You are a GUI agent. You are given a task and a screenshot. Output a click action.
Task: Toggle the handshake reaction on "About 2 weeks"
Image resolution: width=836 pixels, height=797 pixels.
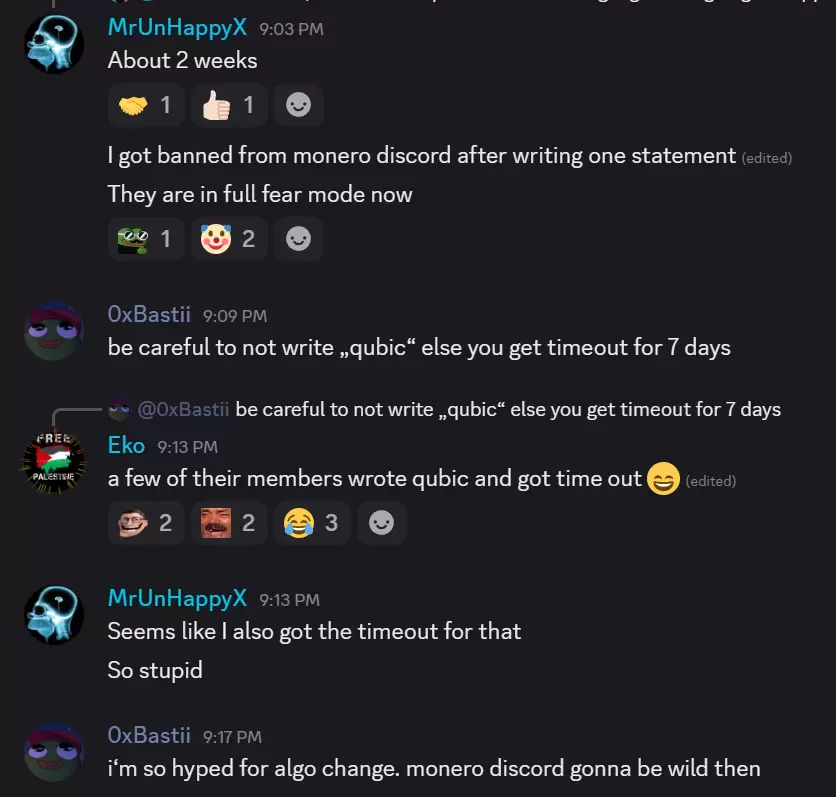pos(146,104)
